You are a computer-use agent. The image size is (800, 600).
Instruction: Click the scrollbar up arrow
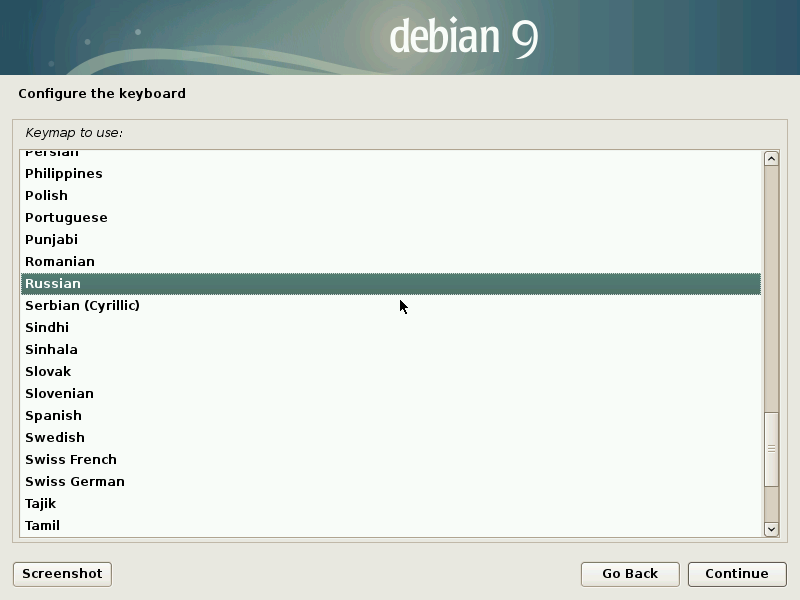click(771, 159)
